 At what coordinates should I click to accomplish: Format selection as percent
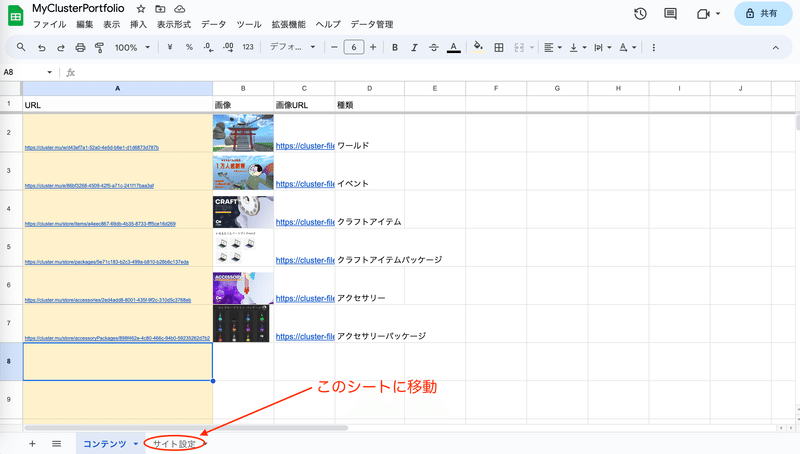(x=189, y=47)
